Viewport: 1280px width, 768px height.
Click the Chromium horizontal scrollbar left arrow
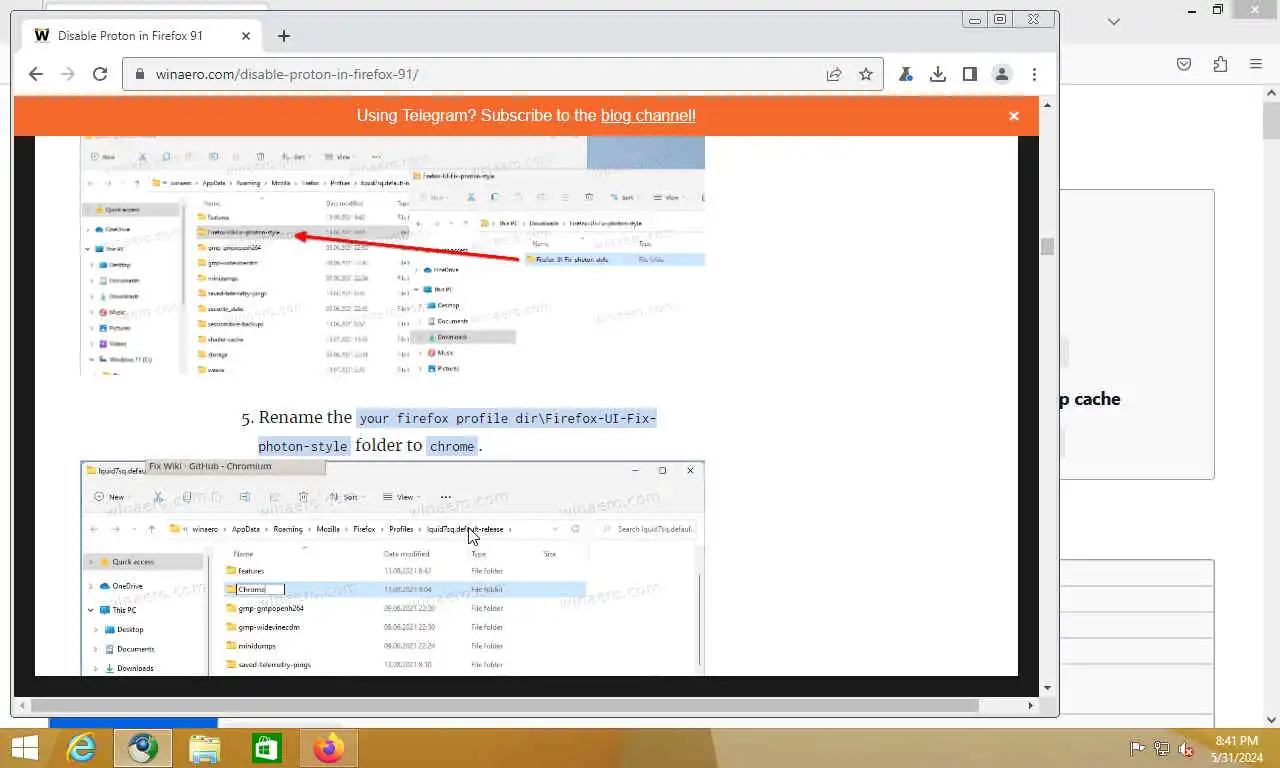pyautogui.click(x=21, y=705)
